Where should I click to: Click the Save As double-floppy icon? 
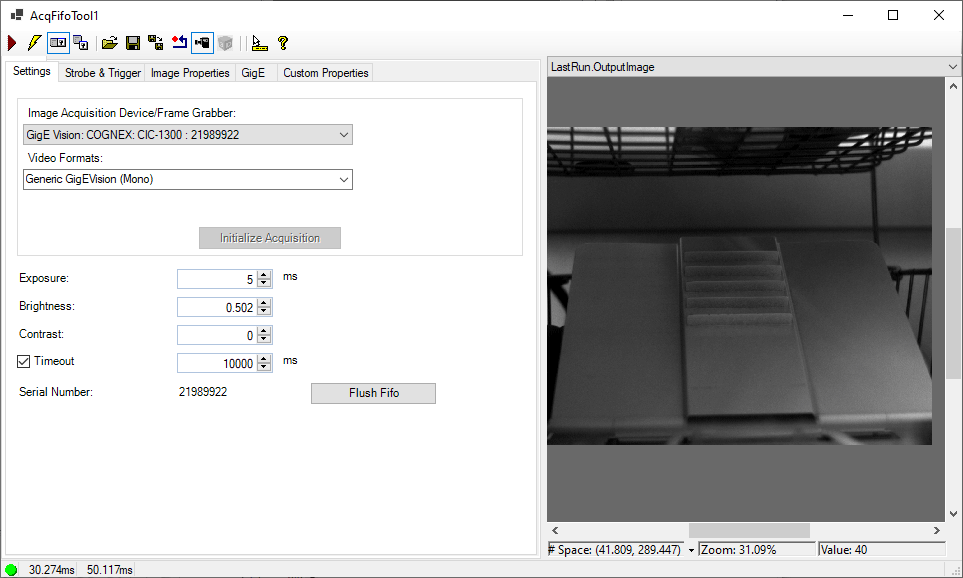click(x=156, y=43)
